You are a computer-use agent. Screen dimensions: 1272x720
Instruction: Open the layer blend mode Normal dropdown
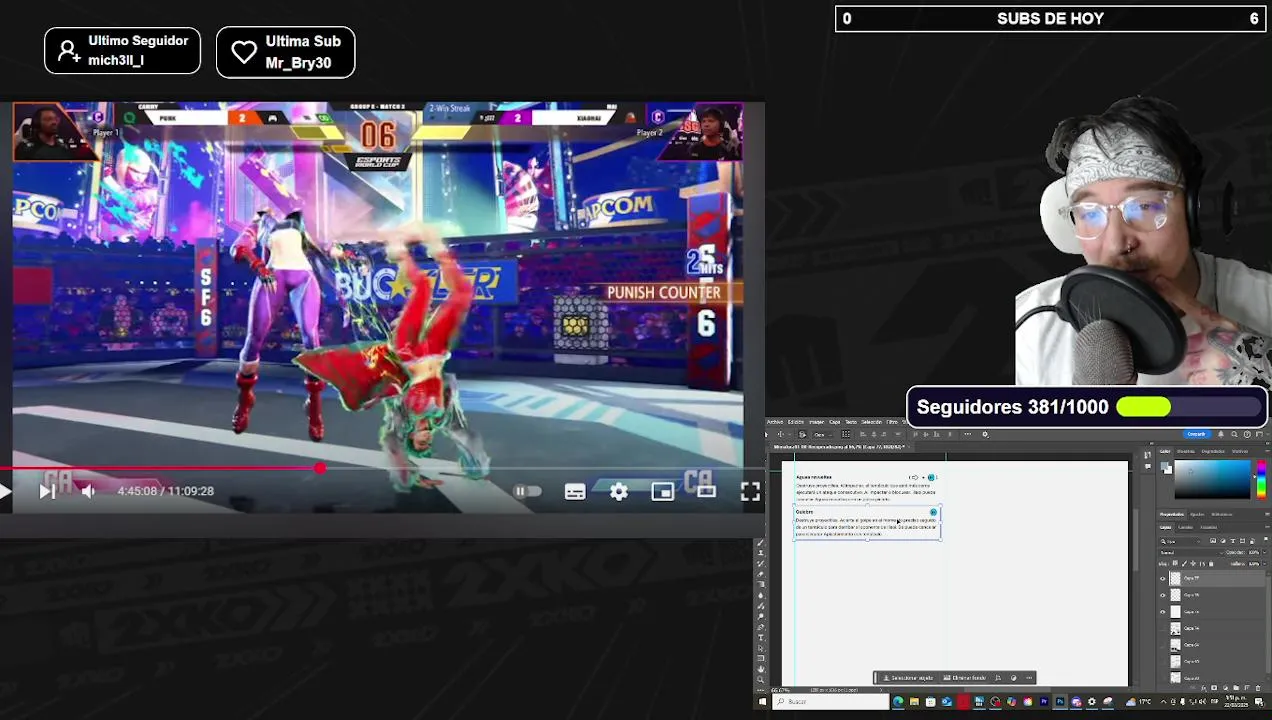[1191, 552]
